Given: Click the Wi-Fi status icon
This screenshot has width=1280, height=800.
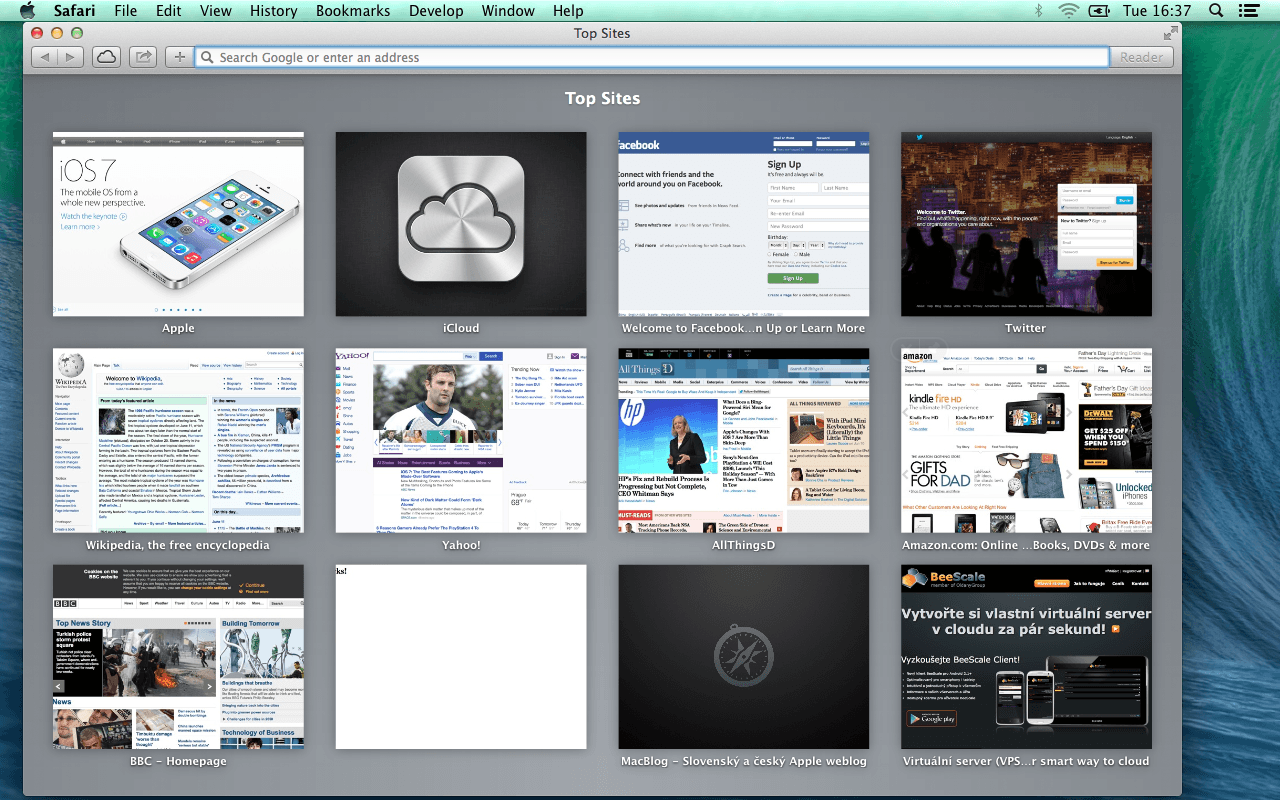Looking at the screenshot, I should [x=1069, y=11].
